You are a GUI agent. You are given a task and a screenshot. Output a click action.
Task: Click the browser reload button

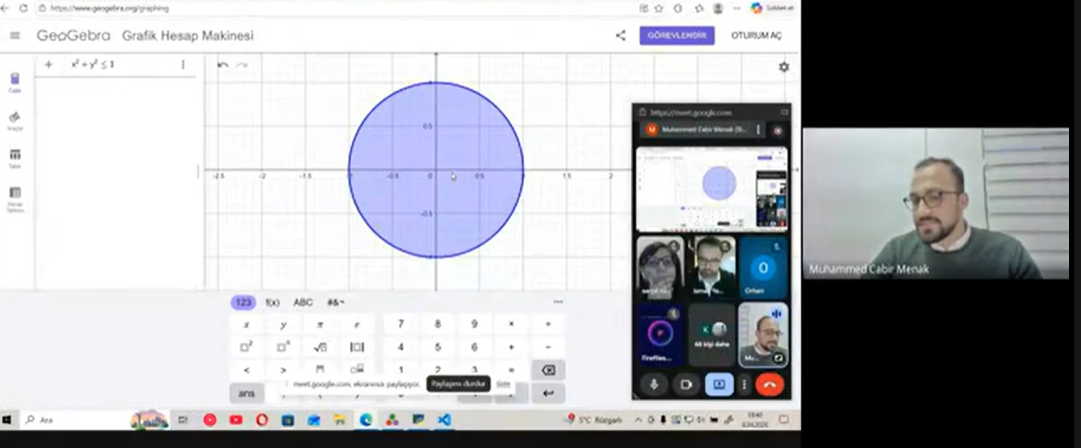(23, 8)
